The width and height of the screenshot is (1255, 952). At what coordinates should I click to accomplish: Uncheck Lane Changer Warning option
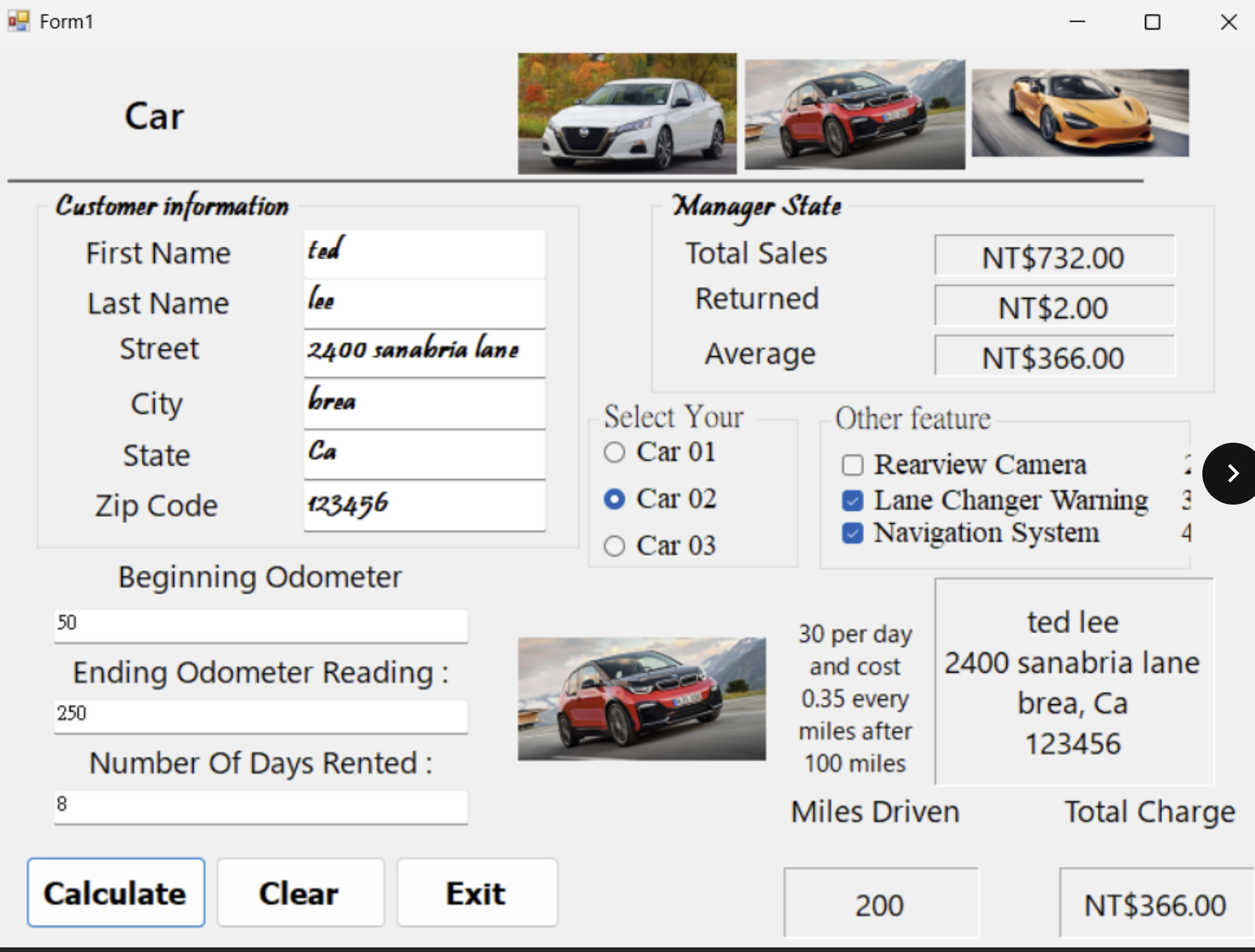tap(852, 501)
